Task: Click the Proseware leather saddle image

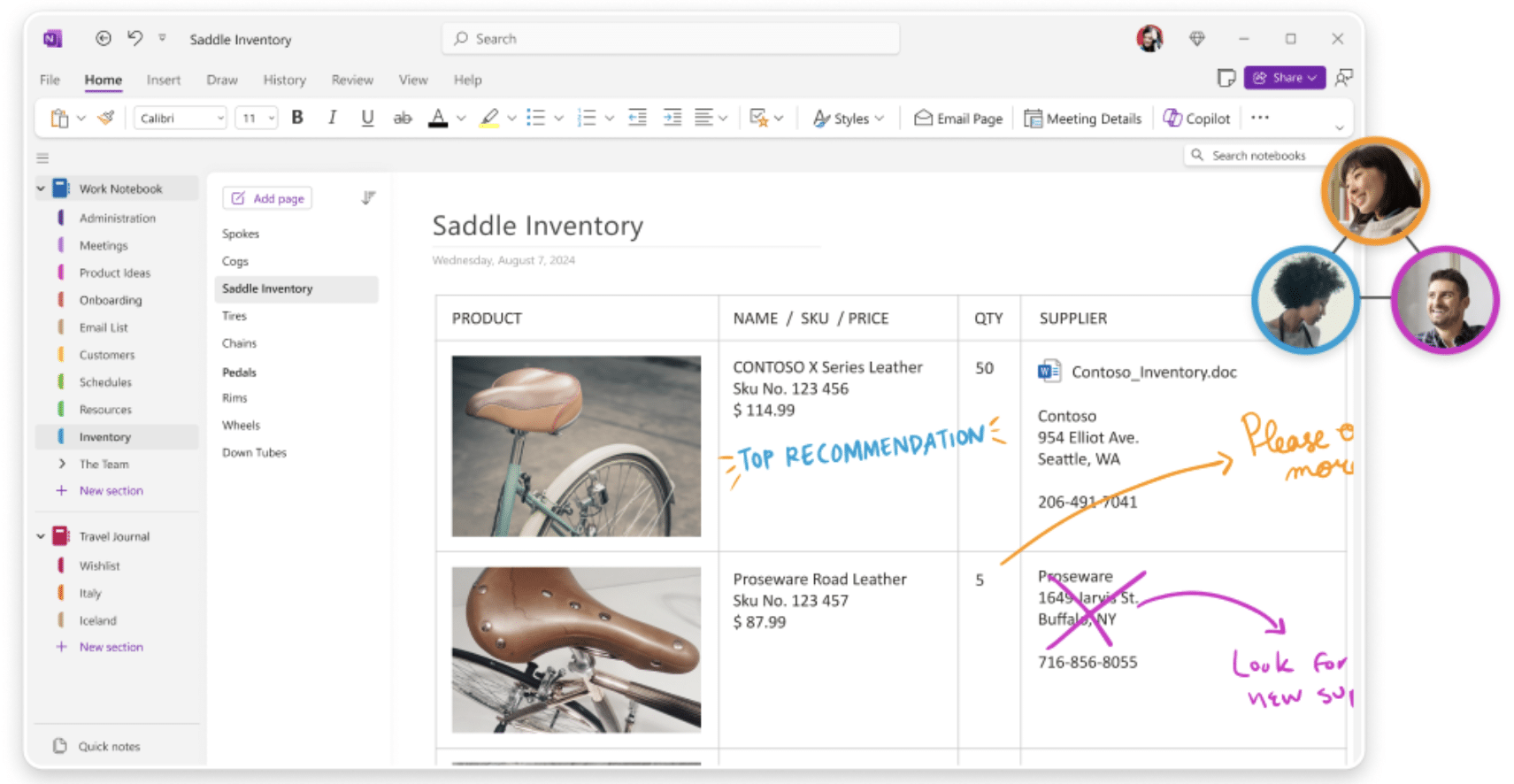Action: click(576, 649)
